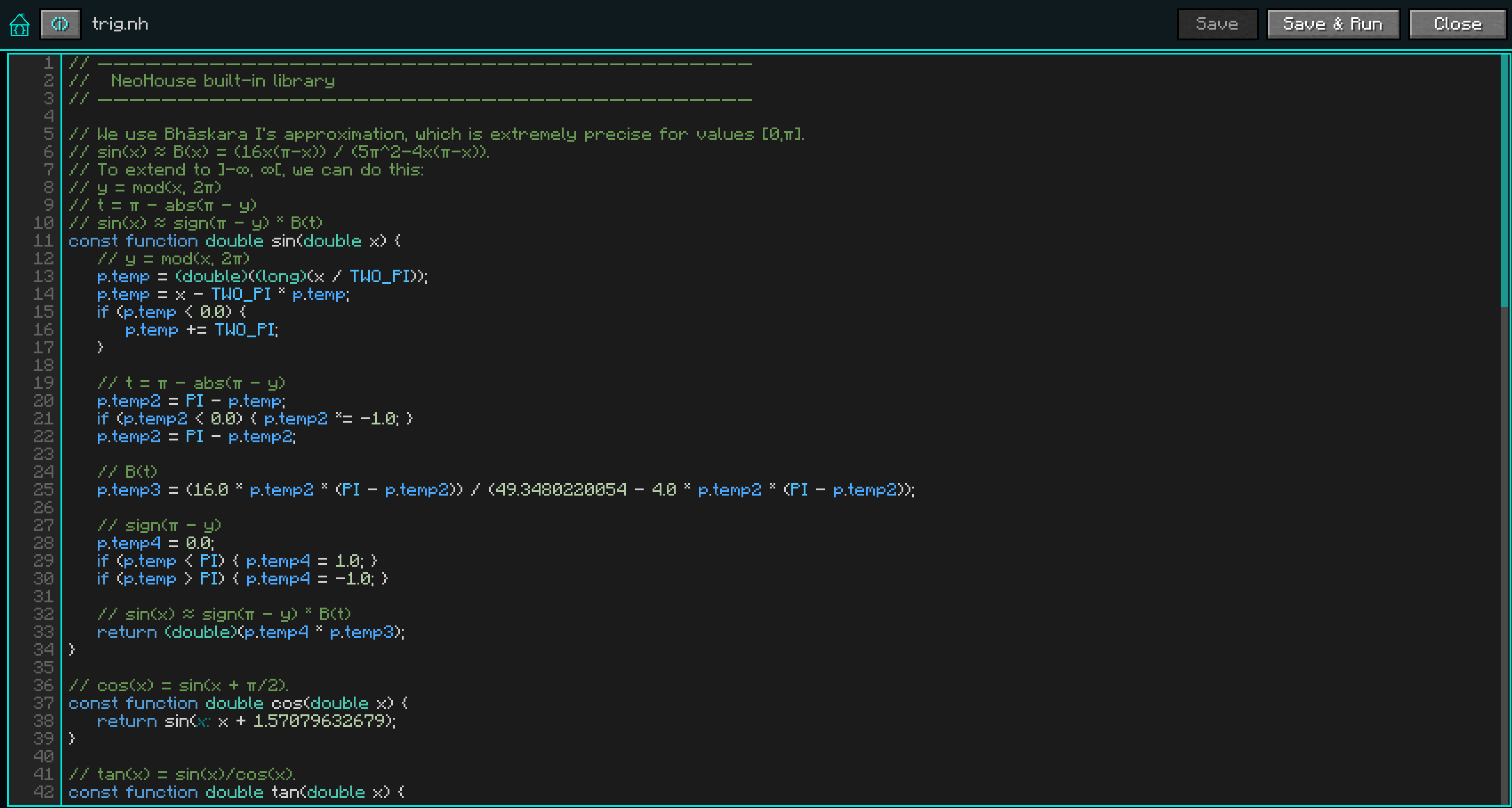Click 'if (p.temp < PI)' line
The height and width of the screenshot is (808, 1512).
(237, 561)
